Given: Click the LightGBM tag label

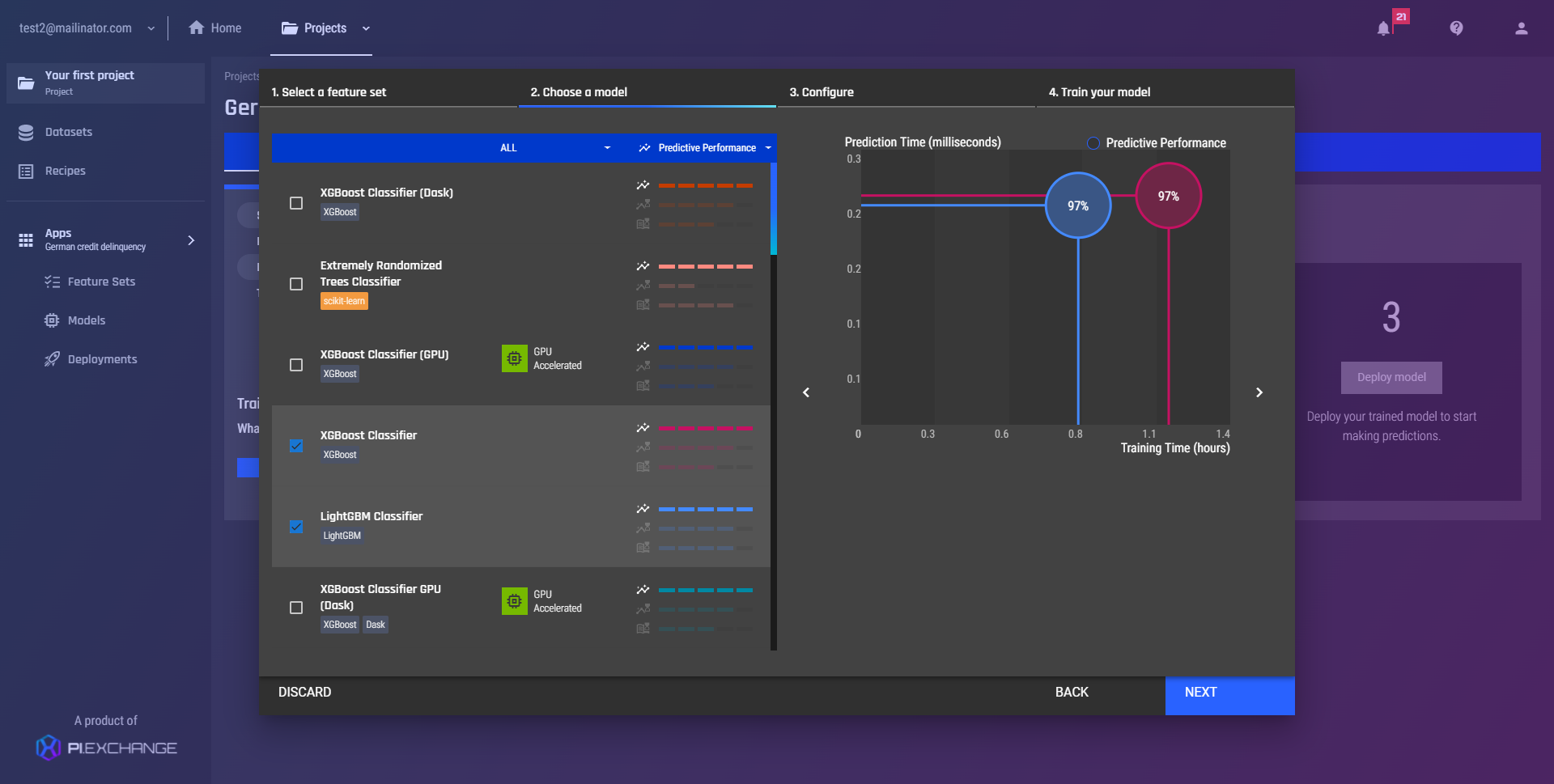Looking at the screenshot, I should point(342,536).
